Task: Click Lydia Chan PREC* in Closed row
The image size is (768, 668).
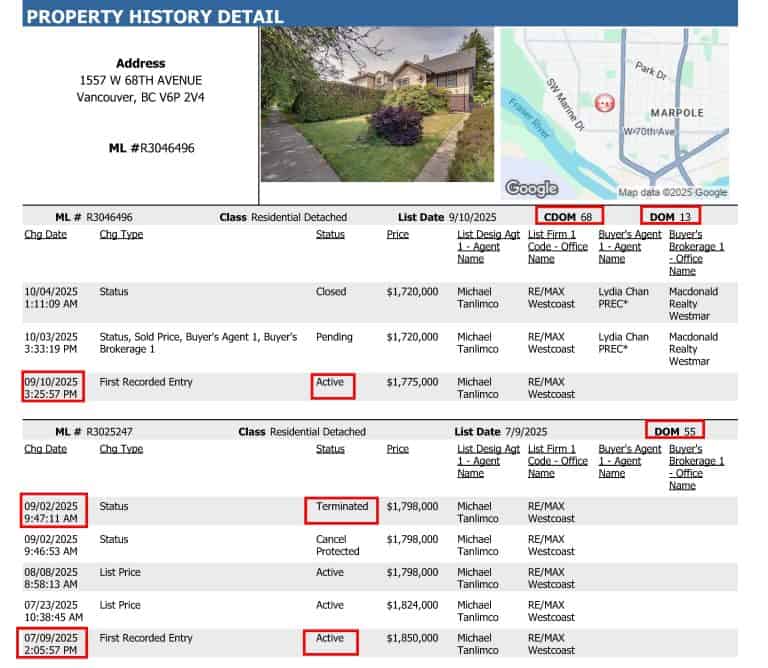Action: pos(623,298)
